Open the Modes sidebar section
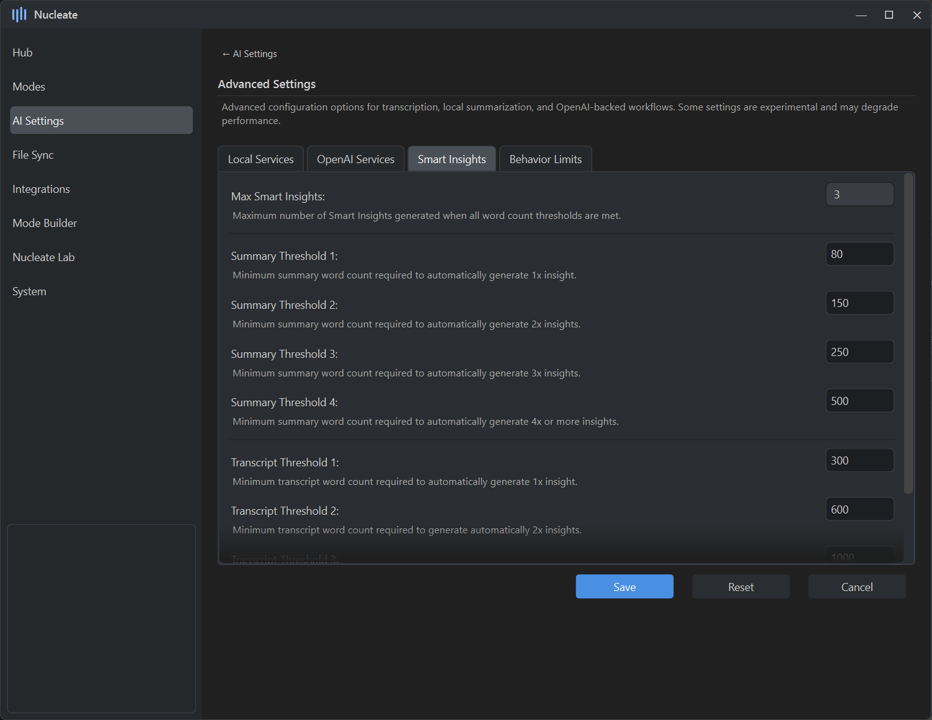This screenshot has height=720, width=932. 29,87
